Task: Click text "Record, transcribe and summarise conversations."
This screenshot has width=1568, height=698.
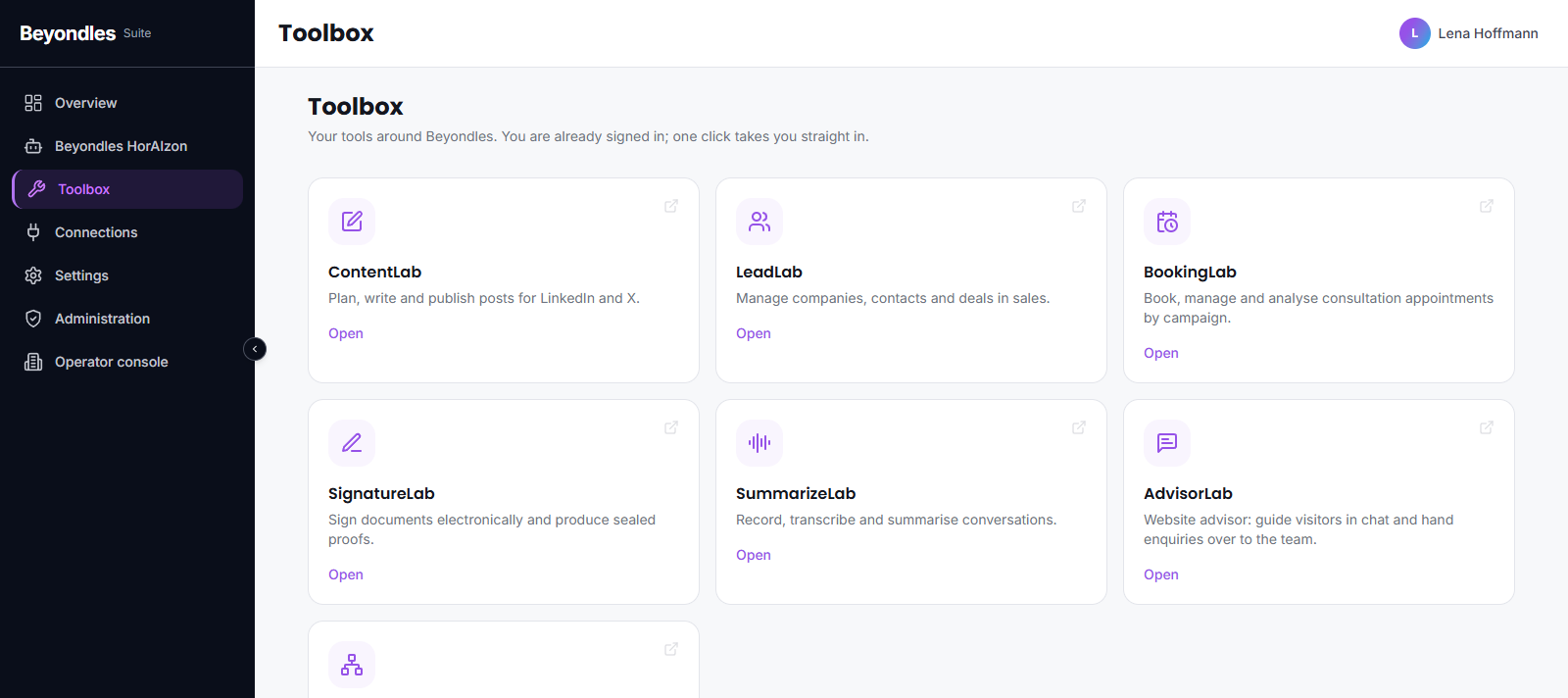Action: tap(897, 520)
